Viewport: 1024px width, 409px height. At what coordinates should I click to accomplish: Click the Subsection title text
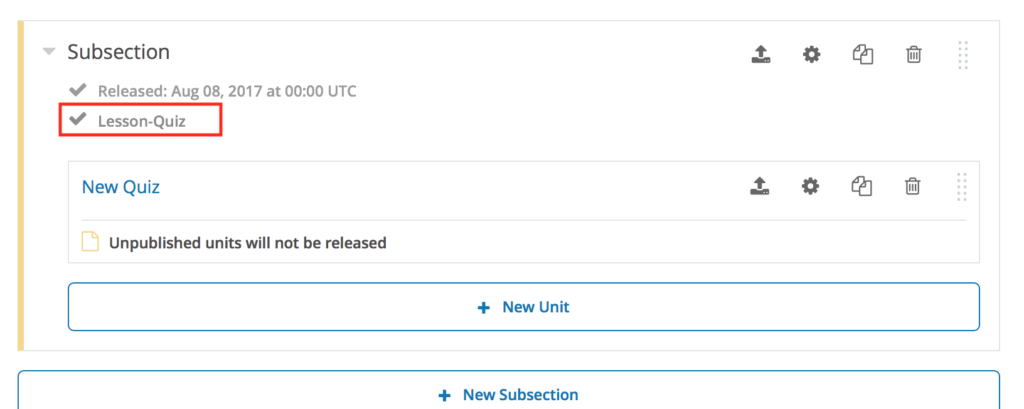pyautogui.click(x=119, y=52)
